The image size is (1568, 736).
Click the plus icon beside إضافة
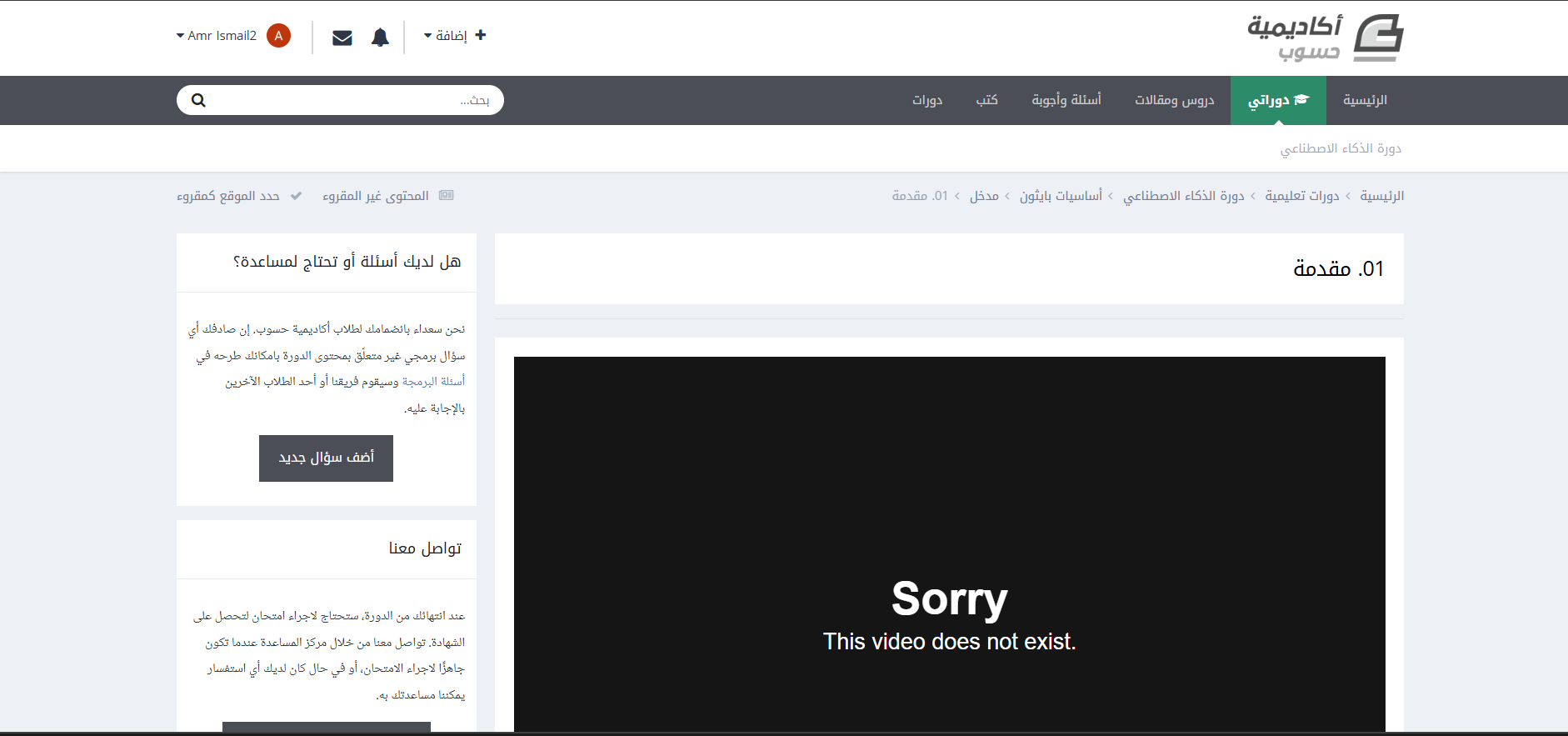pyautogui.click(x=481, y=35)
